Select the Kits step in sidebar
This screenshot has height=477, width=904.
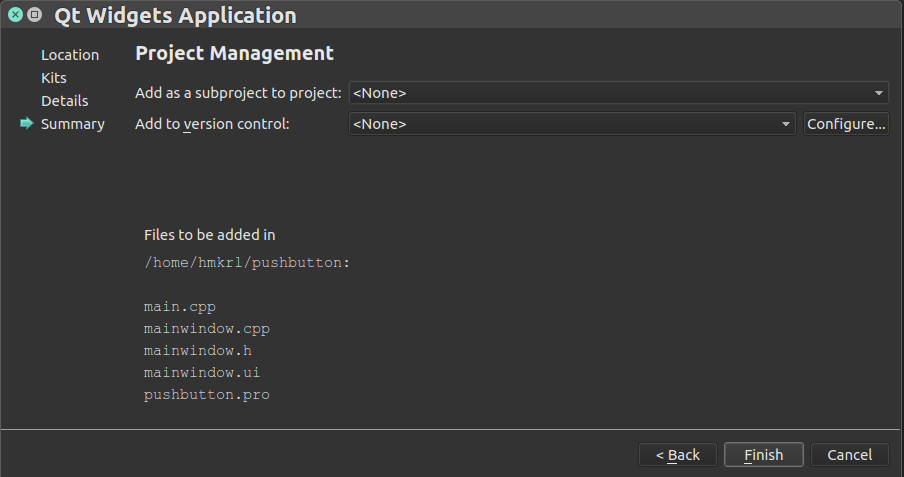tap(54, 78)
